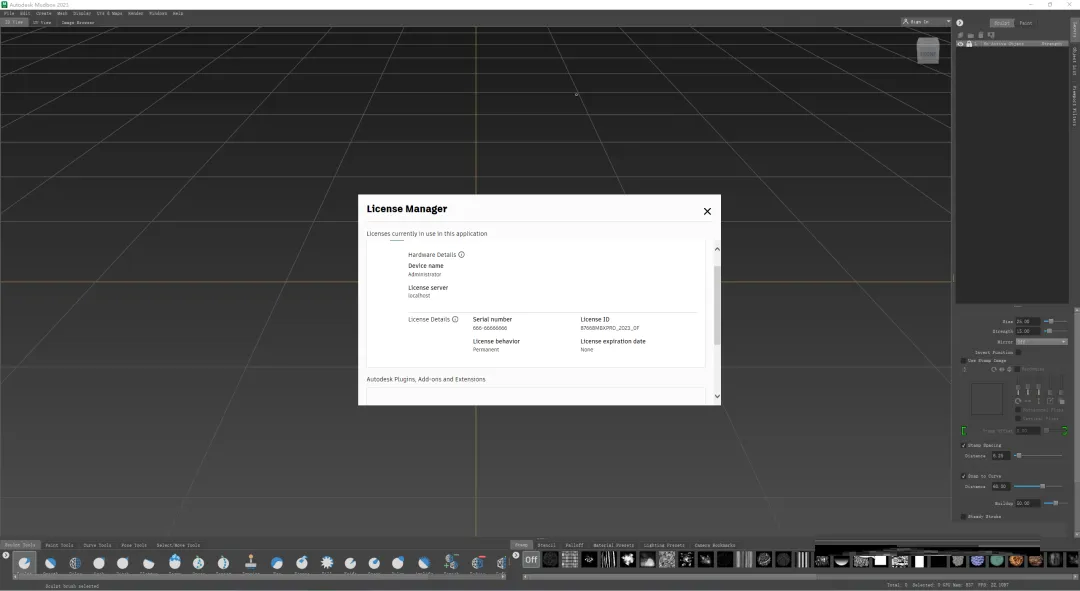The image size is (1080, 591).
Task: Open the Mirror dropdown
Action: [1041, 342]
